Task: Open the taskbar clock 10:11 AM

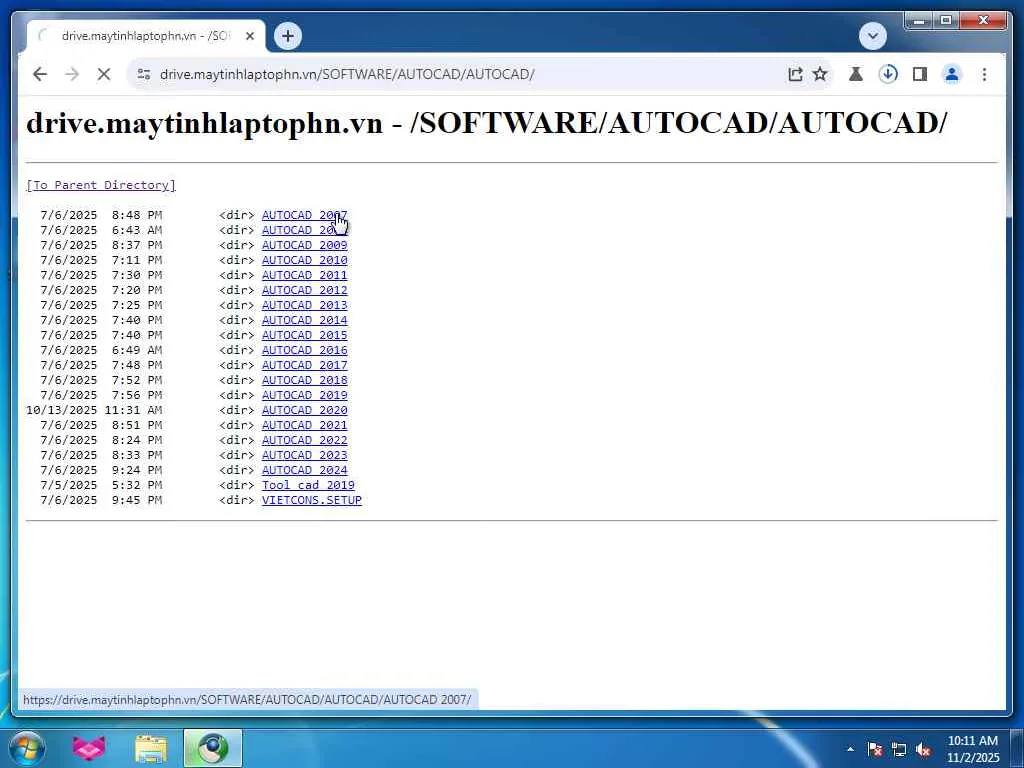Action: [972, 749]
